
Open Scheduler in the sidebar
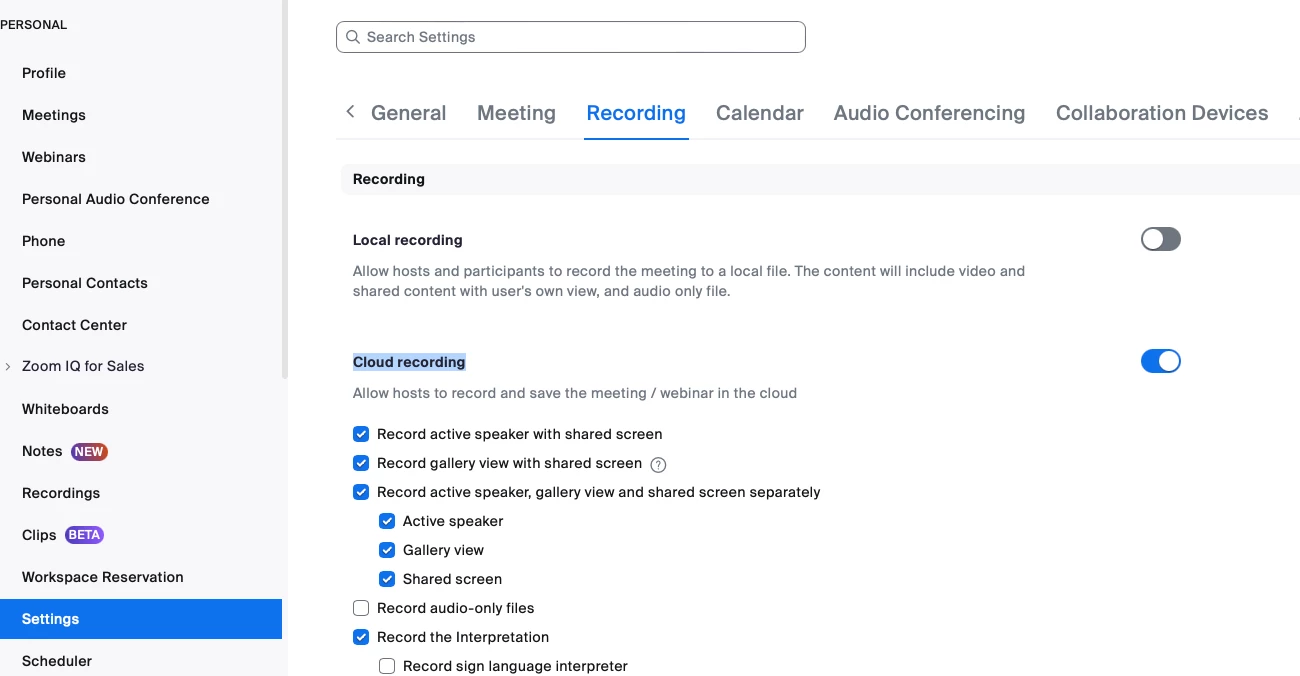(x=57, y=661)
